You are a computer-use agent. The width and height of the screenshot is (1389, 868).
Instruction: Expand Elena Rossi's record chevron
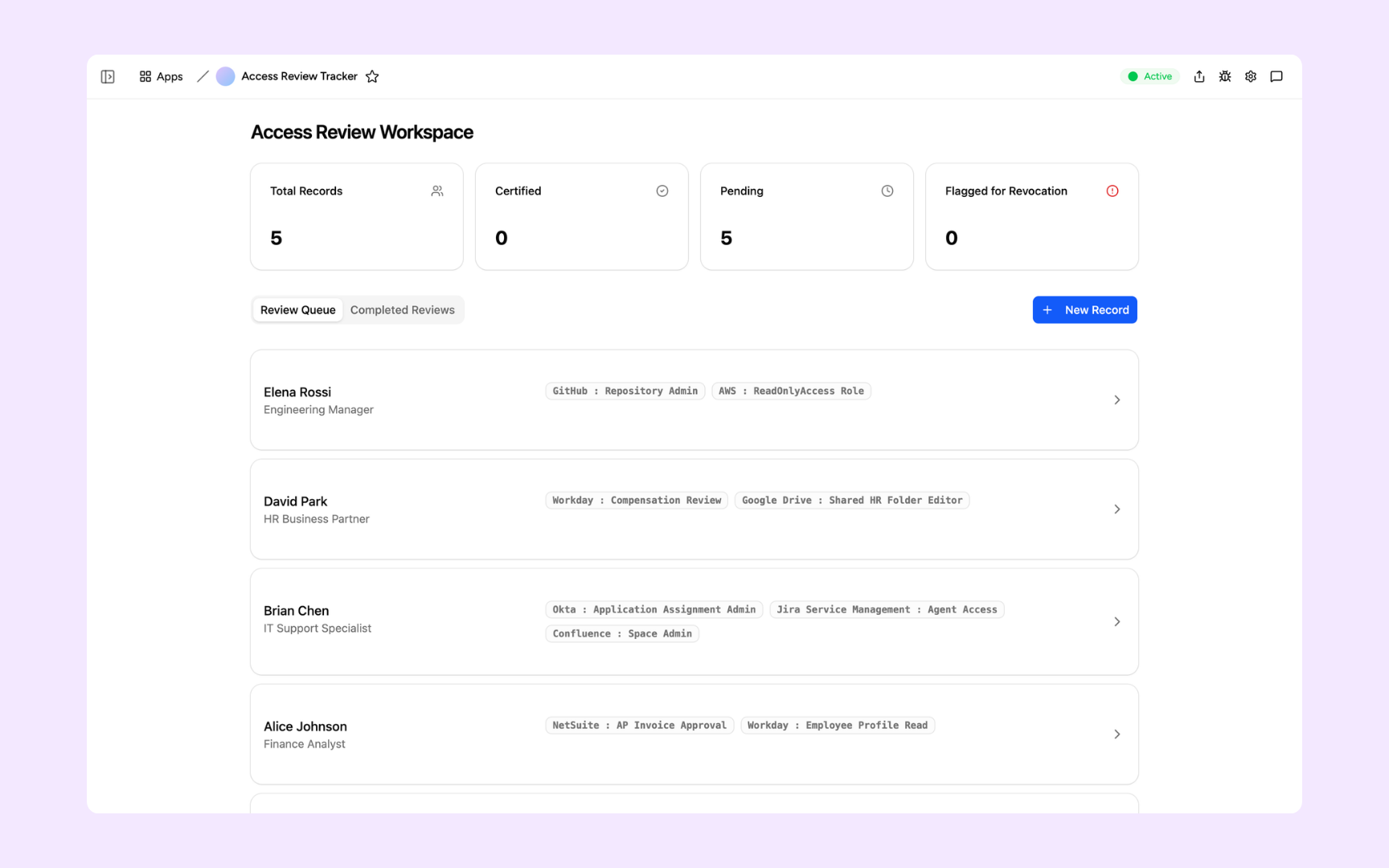click(x=1117, y=400)
